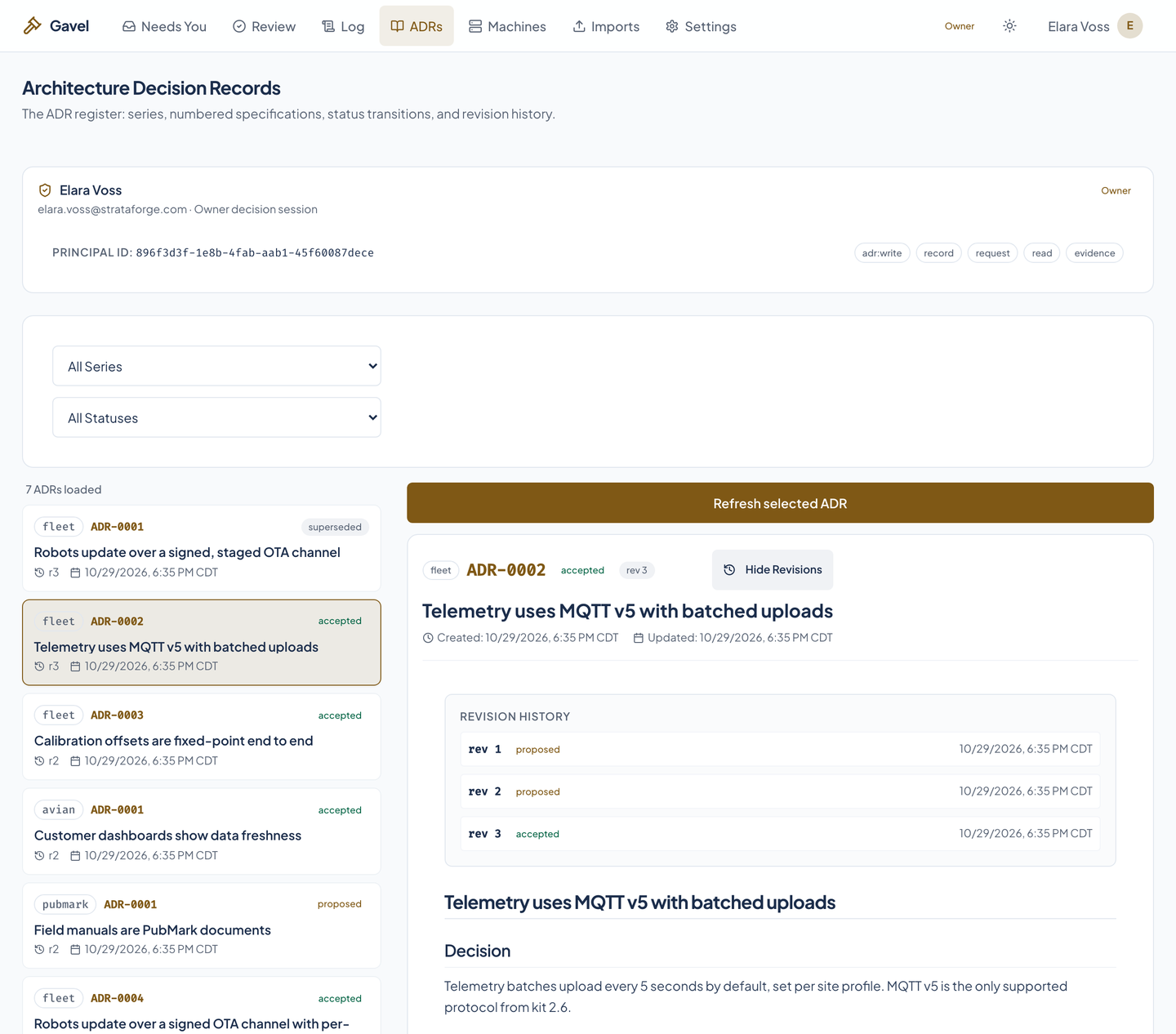Click the evidence permission tag
1176x1034 pixels.
coord(1094,253)
